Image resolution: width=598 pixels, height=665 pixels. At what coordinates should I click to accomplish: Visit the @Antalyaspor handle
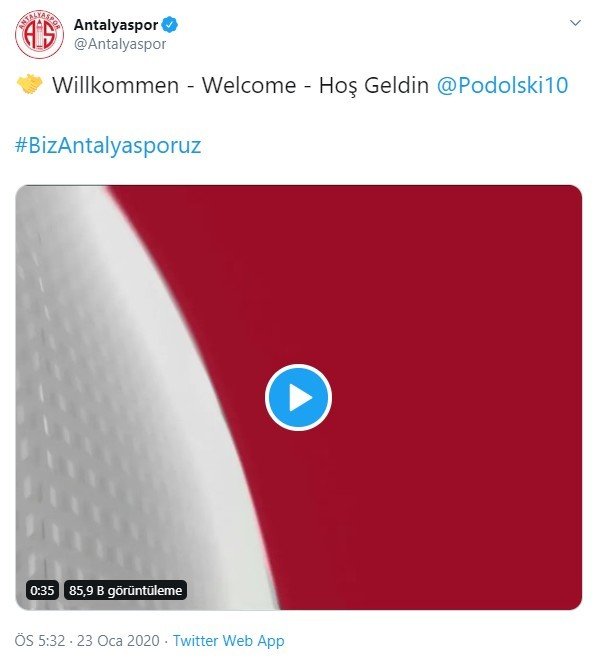[120, 44]
